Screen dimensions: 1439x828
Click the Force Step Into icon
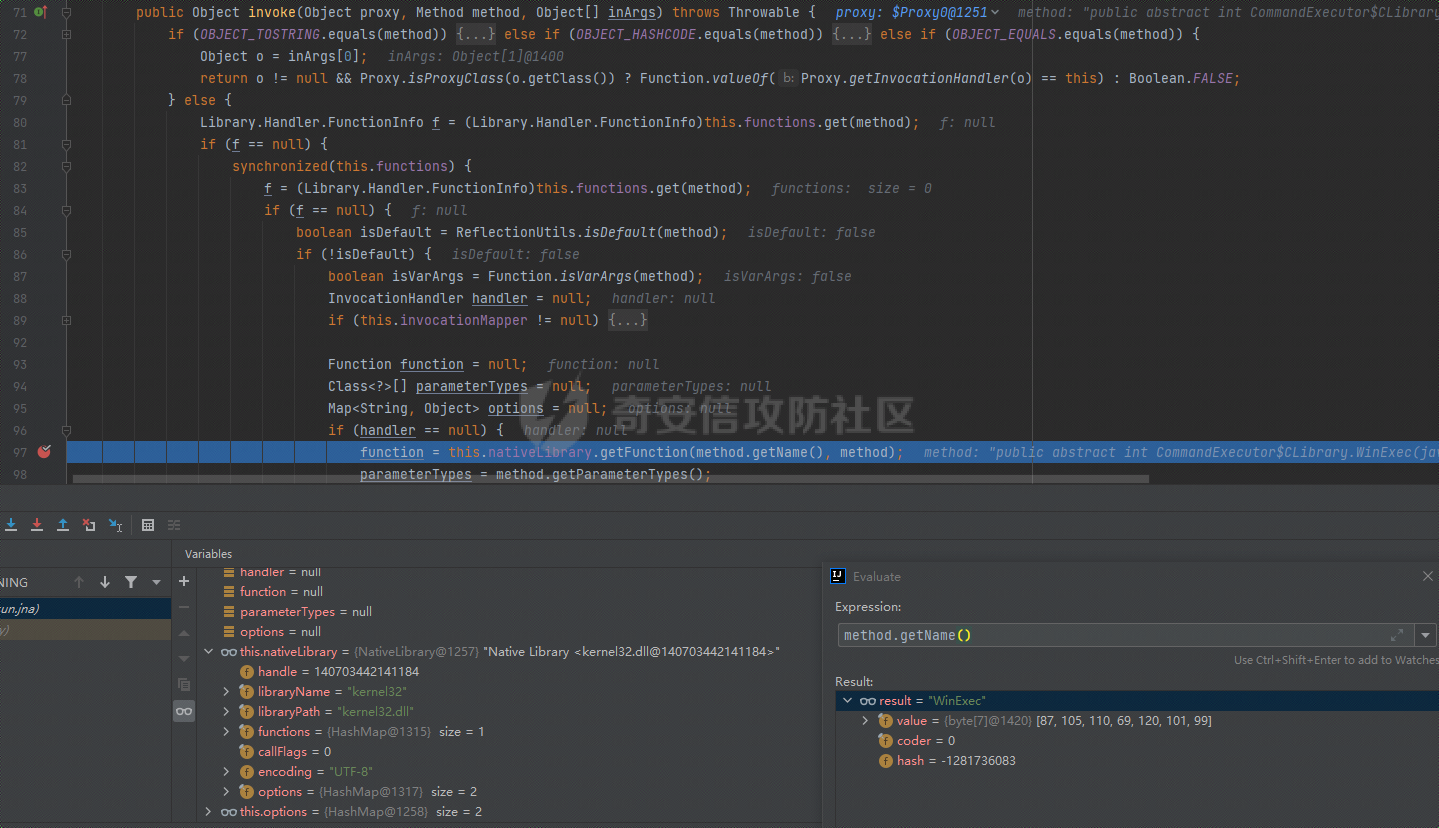click(x=37, y=525)
